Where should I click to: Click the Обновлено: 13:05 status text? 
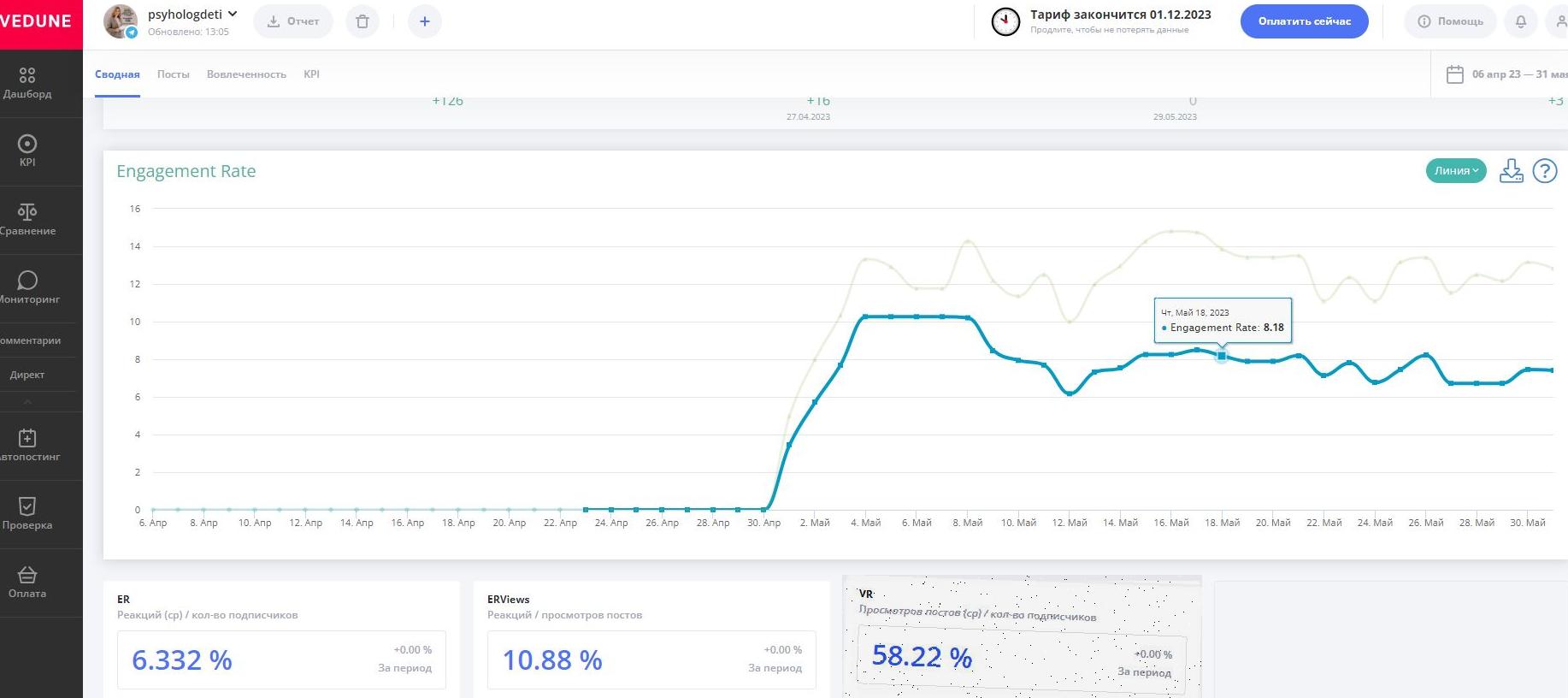[x=188, y=32]
